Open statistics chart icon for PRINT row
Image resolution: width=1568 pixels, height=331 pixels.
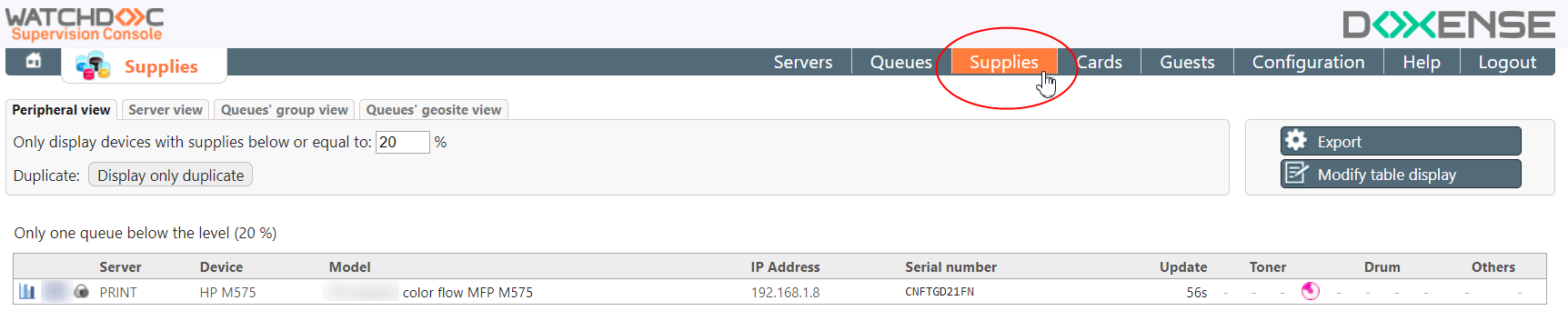[27, 292]
